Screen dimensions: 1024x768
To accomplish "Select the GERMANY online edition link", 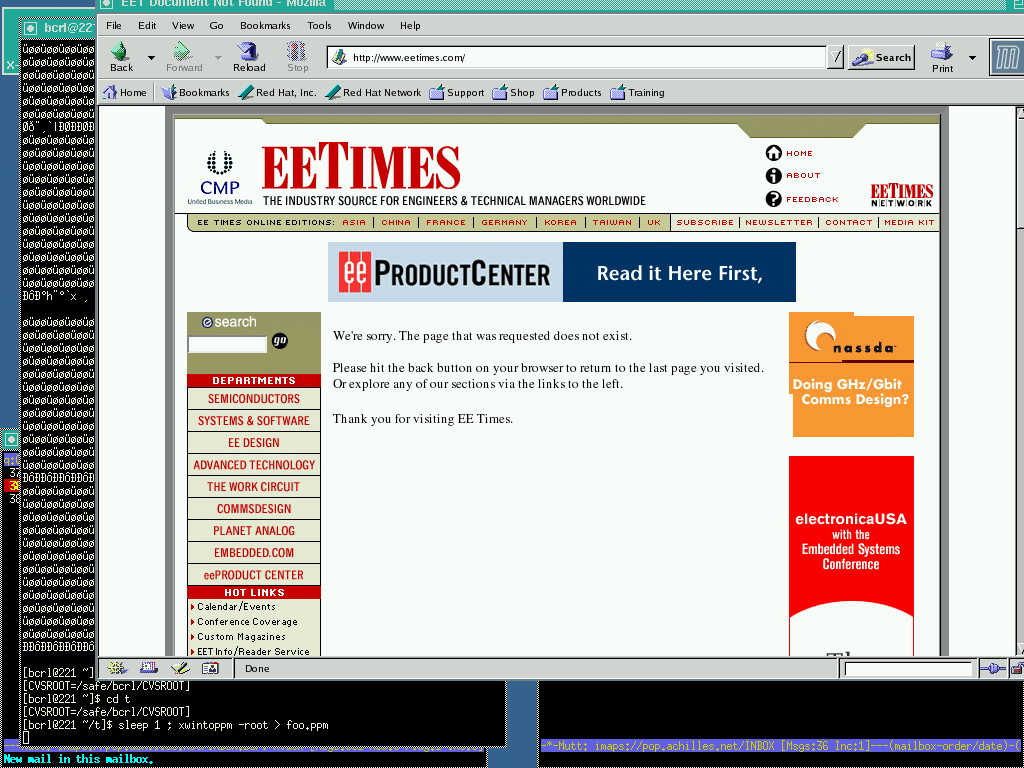I will 504,222.
